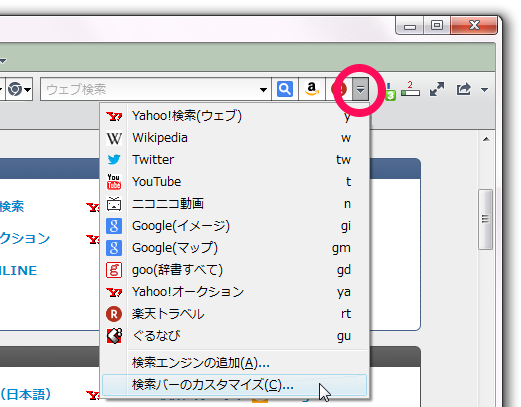This screenshot has width=521, height=407.
Task: Click the Yahoo!オークション Y! icon
Action: [114, 292]
